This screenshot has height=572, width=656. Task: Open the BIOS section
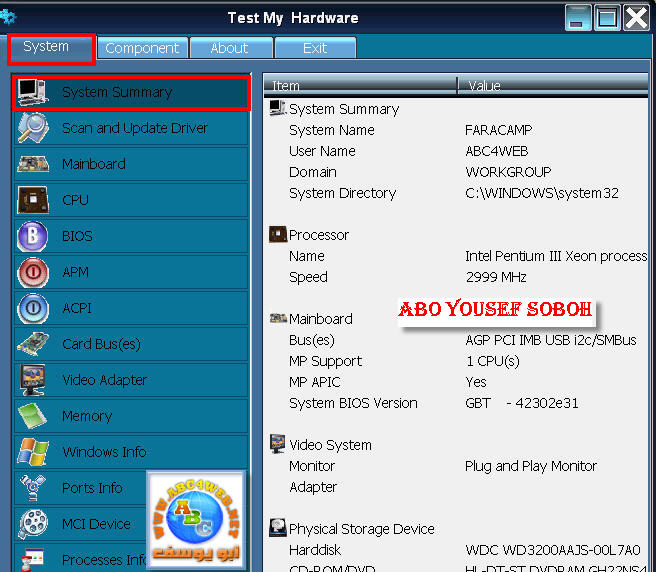(131, 236)
